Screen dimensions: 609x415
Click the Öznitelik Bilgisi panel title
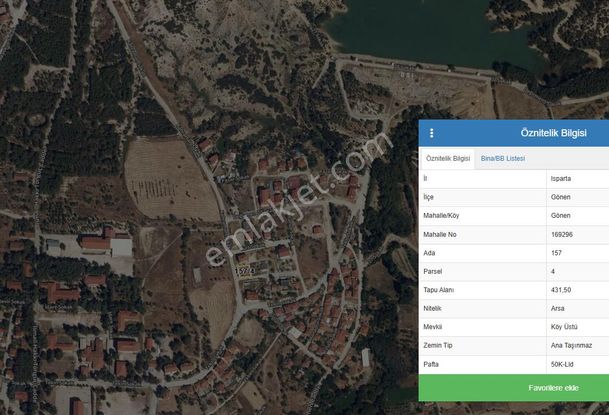pos(553,133)
